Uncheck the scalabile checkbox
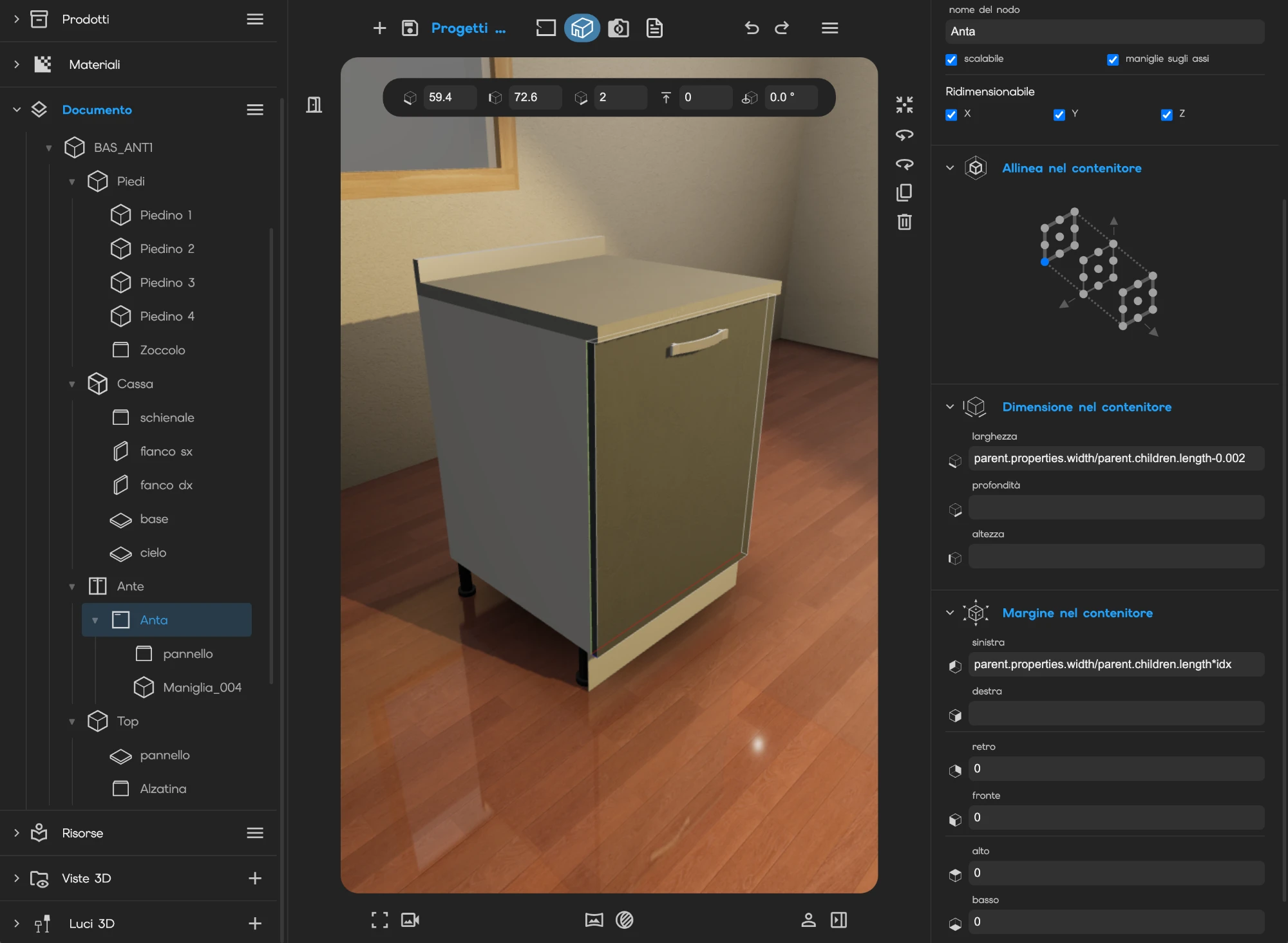Screen dimensions: 1288x943 pos(951,59)
